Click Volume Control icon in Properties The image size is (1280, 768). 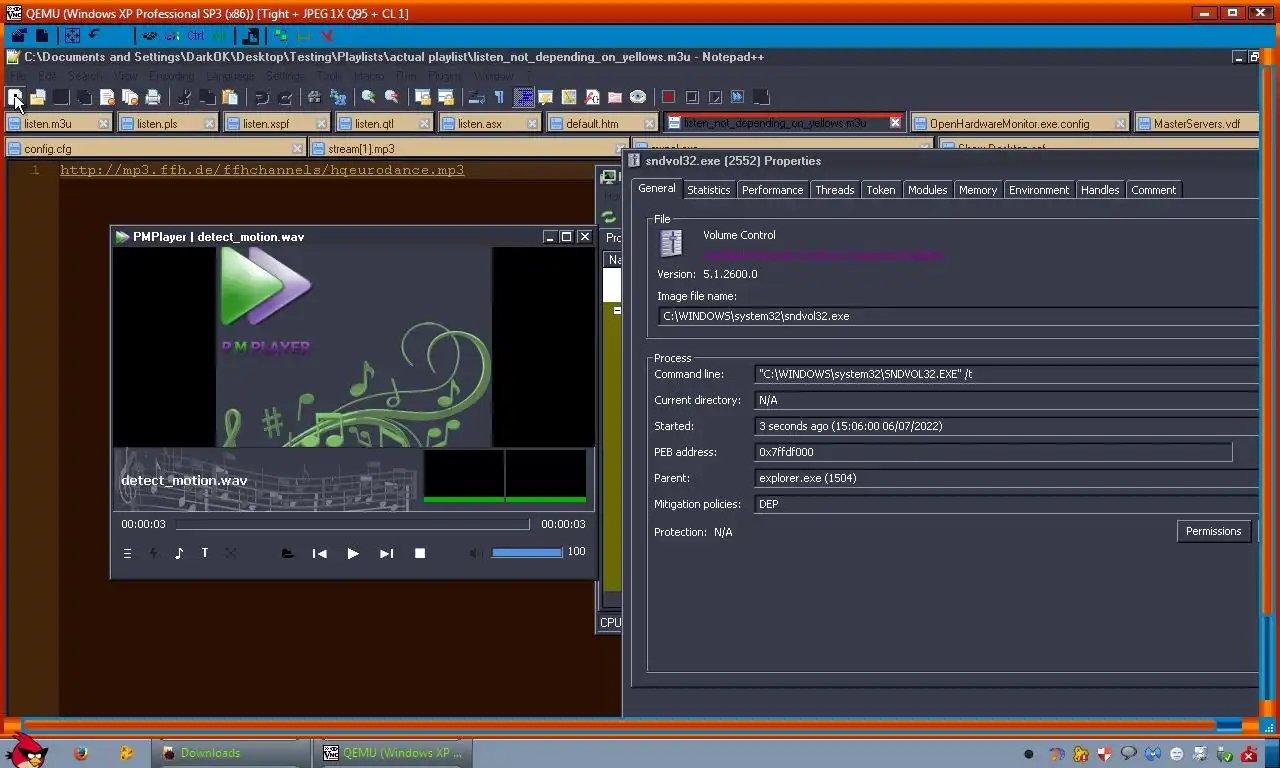point(671,244)
